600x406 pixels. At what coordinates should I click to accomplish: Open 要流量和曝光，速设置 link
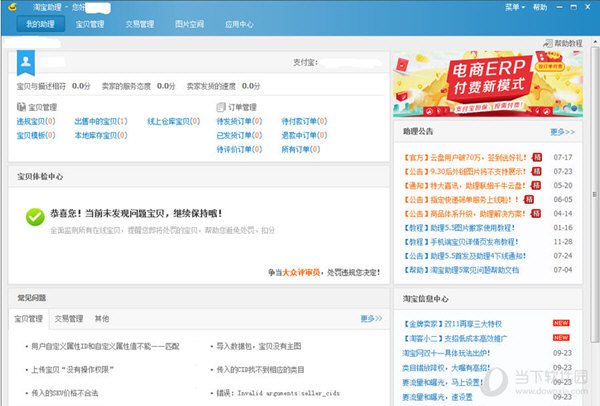click(x=437, y=397)
